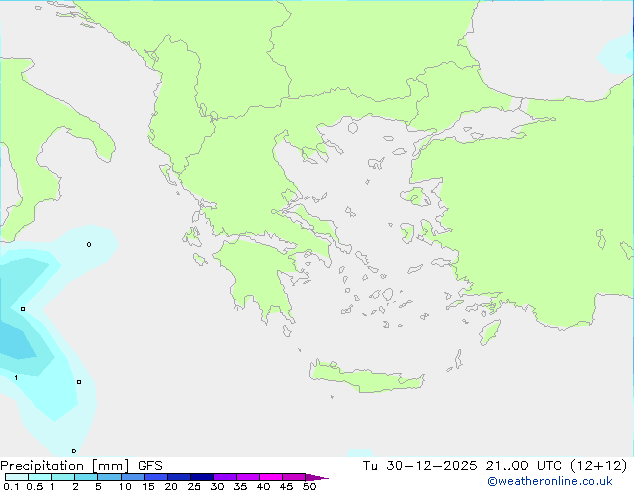This screenshot has width=634, height=490.
Task: Click the "21..00" time value
Action: [507, 466]
